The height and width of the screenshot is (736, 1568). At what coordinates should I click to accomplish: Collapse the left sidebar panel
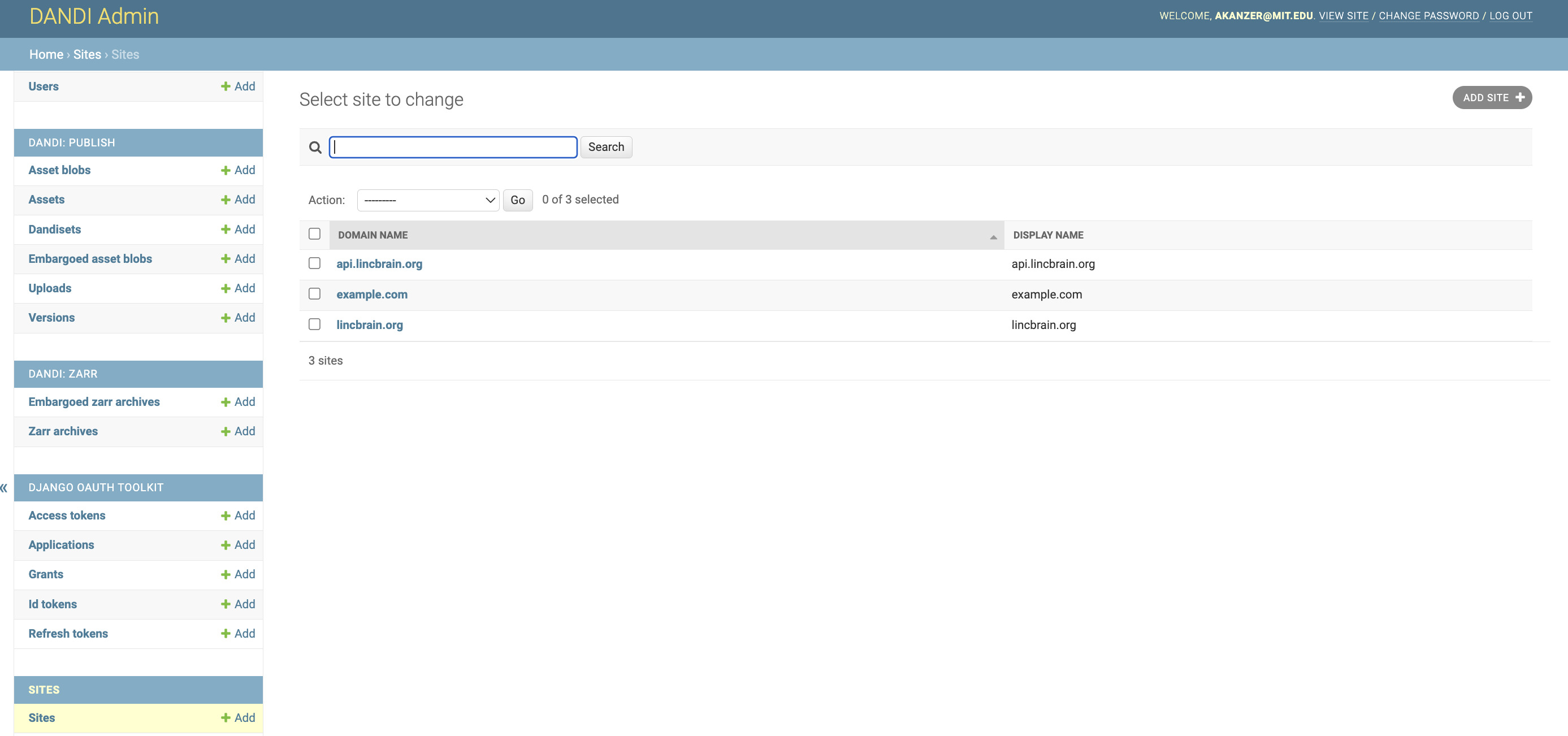(x=6, y=487)
